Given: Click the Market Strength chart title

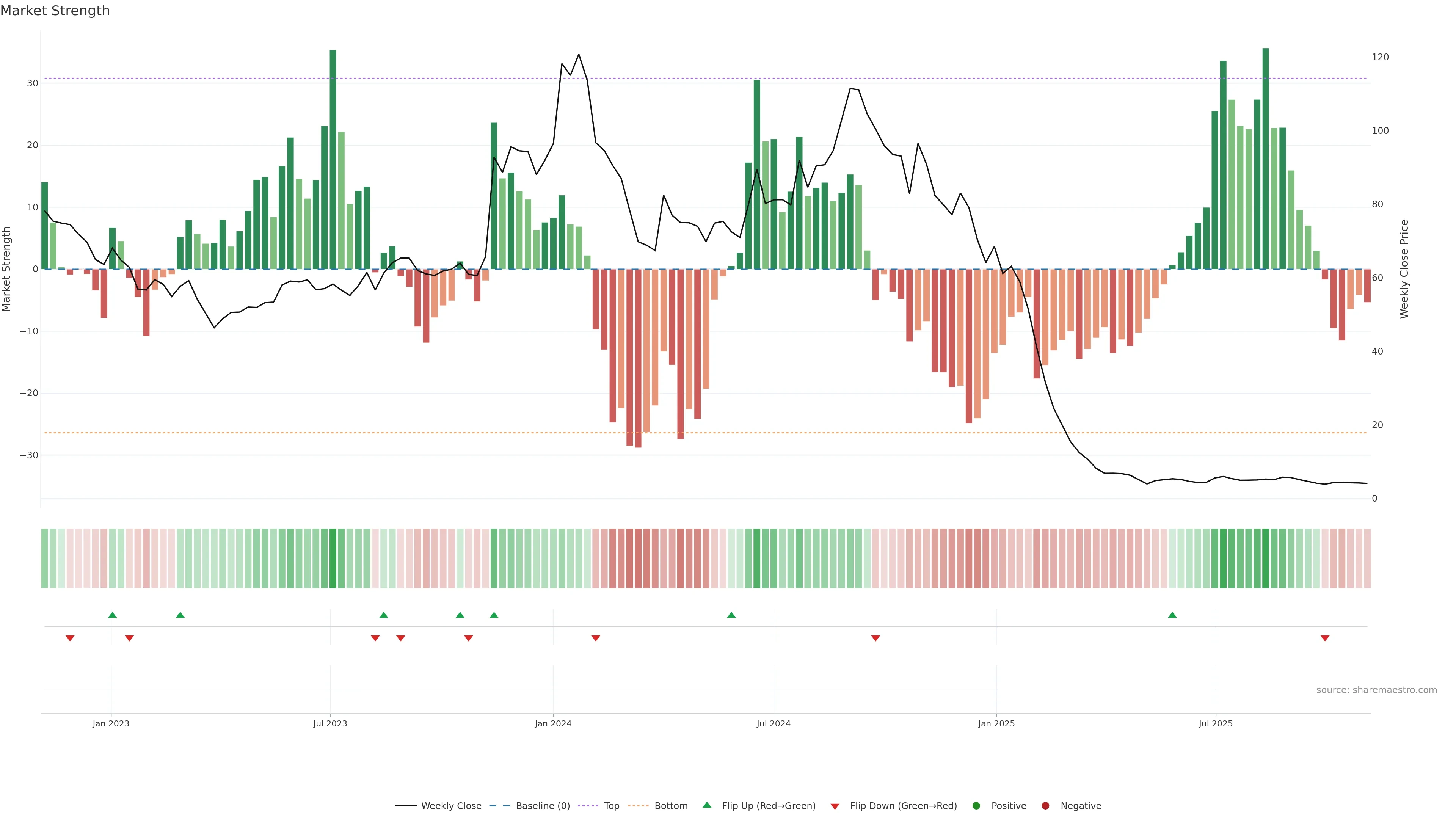Looking at the screenshot, I should click(55, 11).
